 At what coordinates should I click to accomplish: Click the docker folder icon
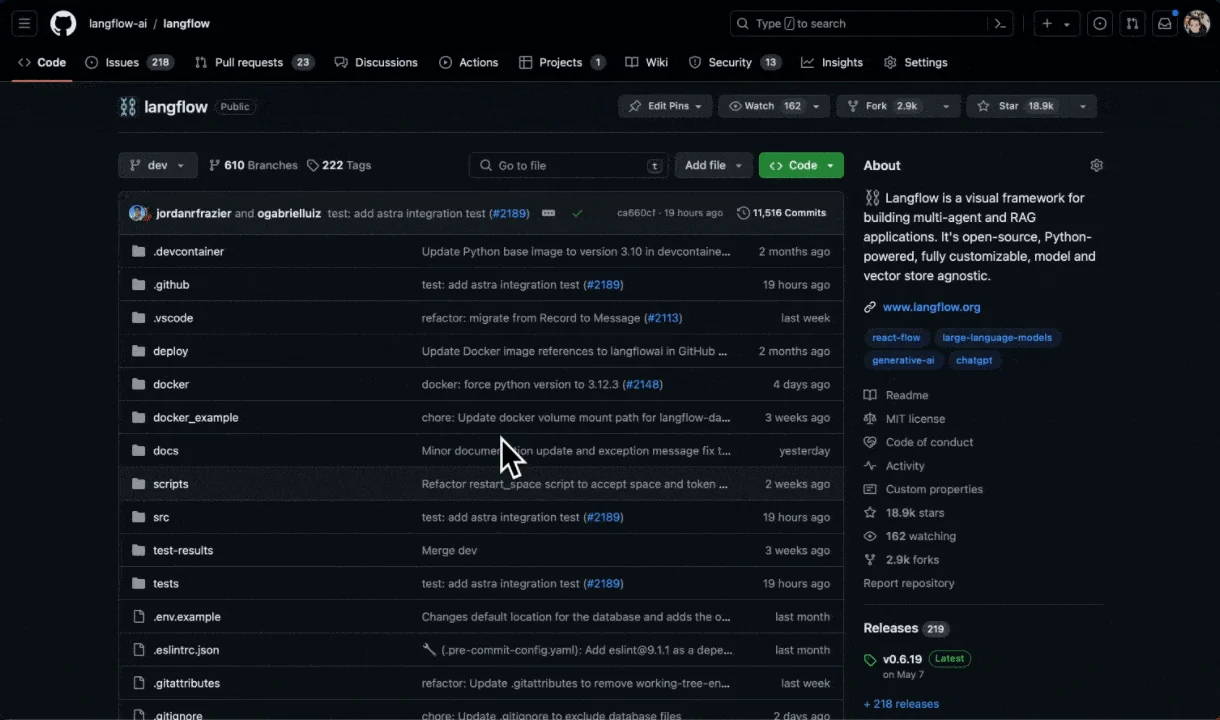(139, 384)
